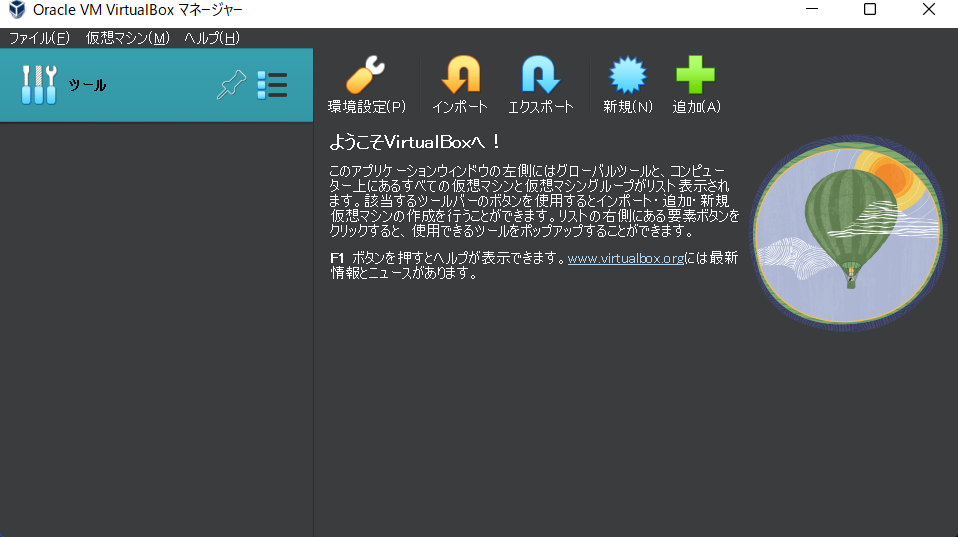958x537 pixels.
Task: Close the VirtualBox Manager window
Action: 929,9
